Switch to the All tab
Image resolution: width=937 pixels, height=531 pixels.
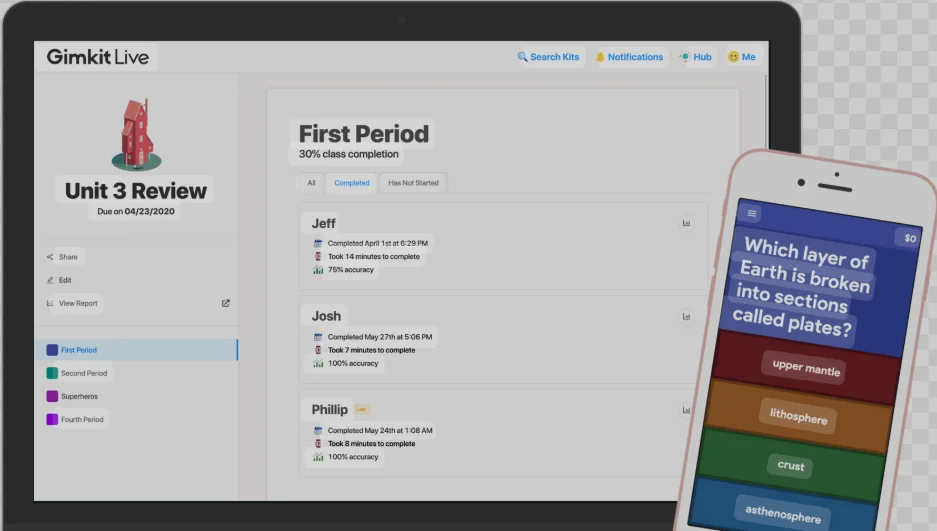pyautogui.click(x=311, y=183)
